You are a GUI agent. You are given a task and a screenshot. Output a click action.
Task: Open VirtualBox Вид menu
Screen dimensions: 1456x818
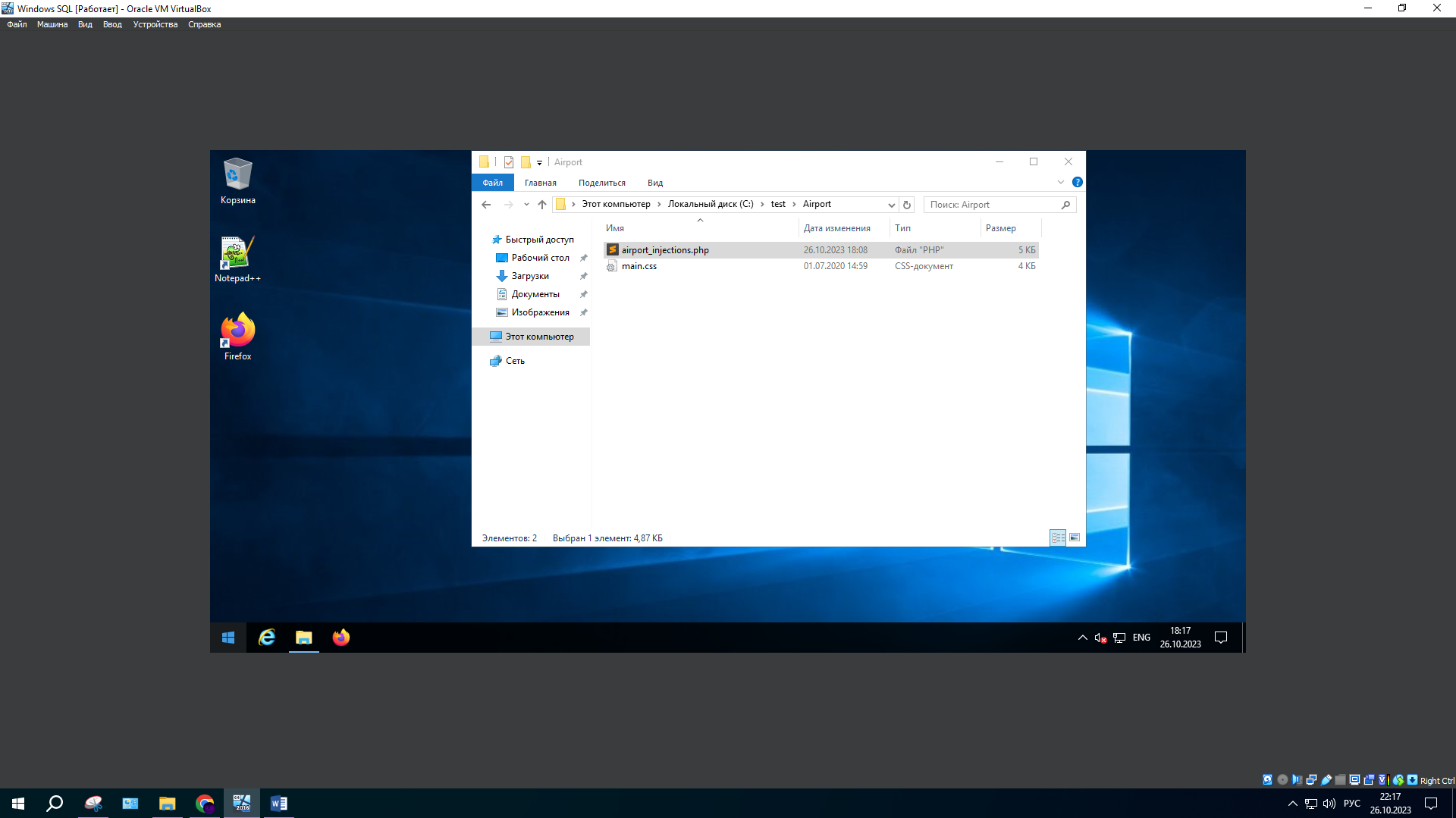click(85, 24)
